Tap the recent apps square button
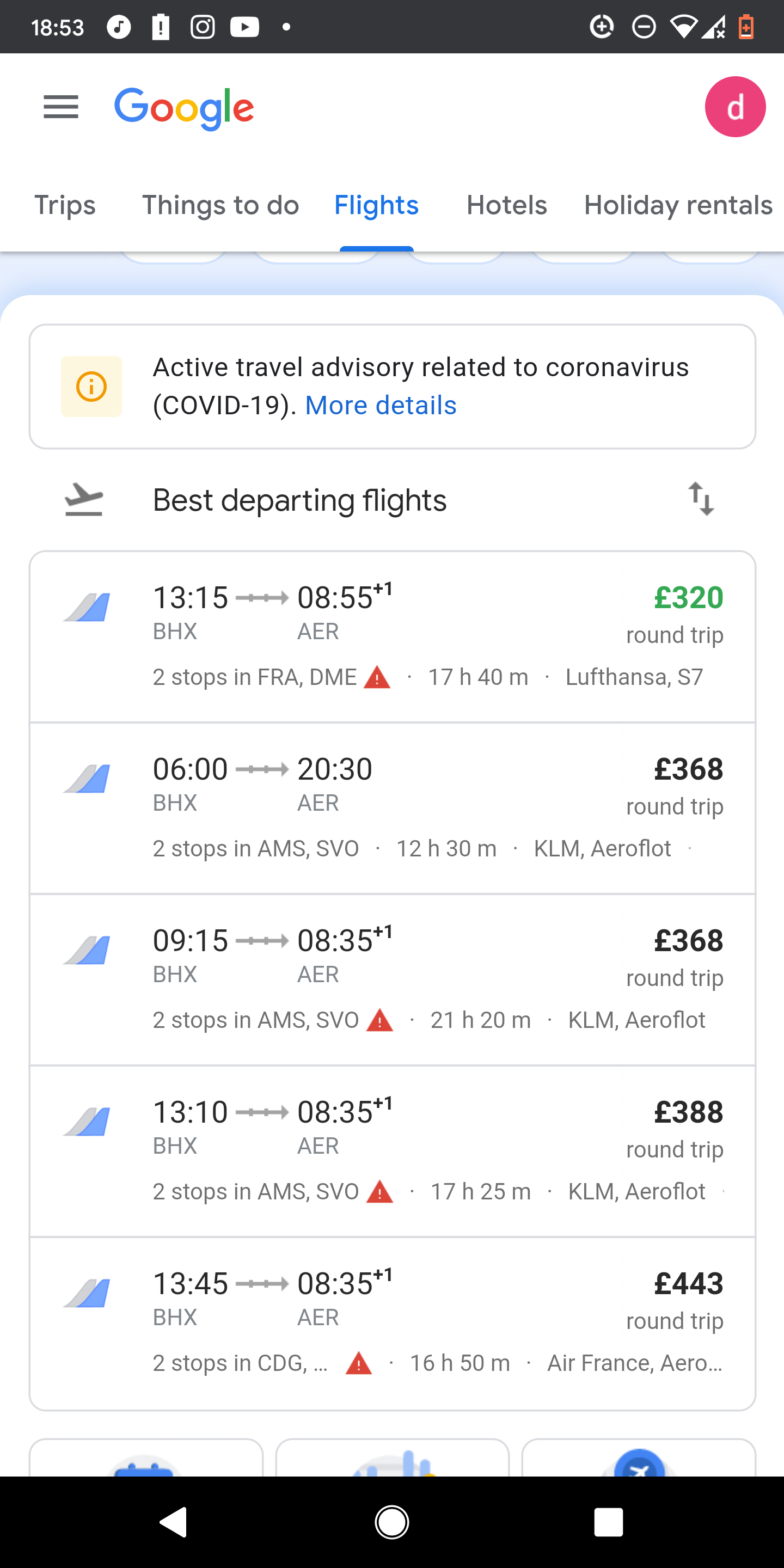The width and height of the screenshot is (784, 1568). pos(608,1522)
